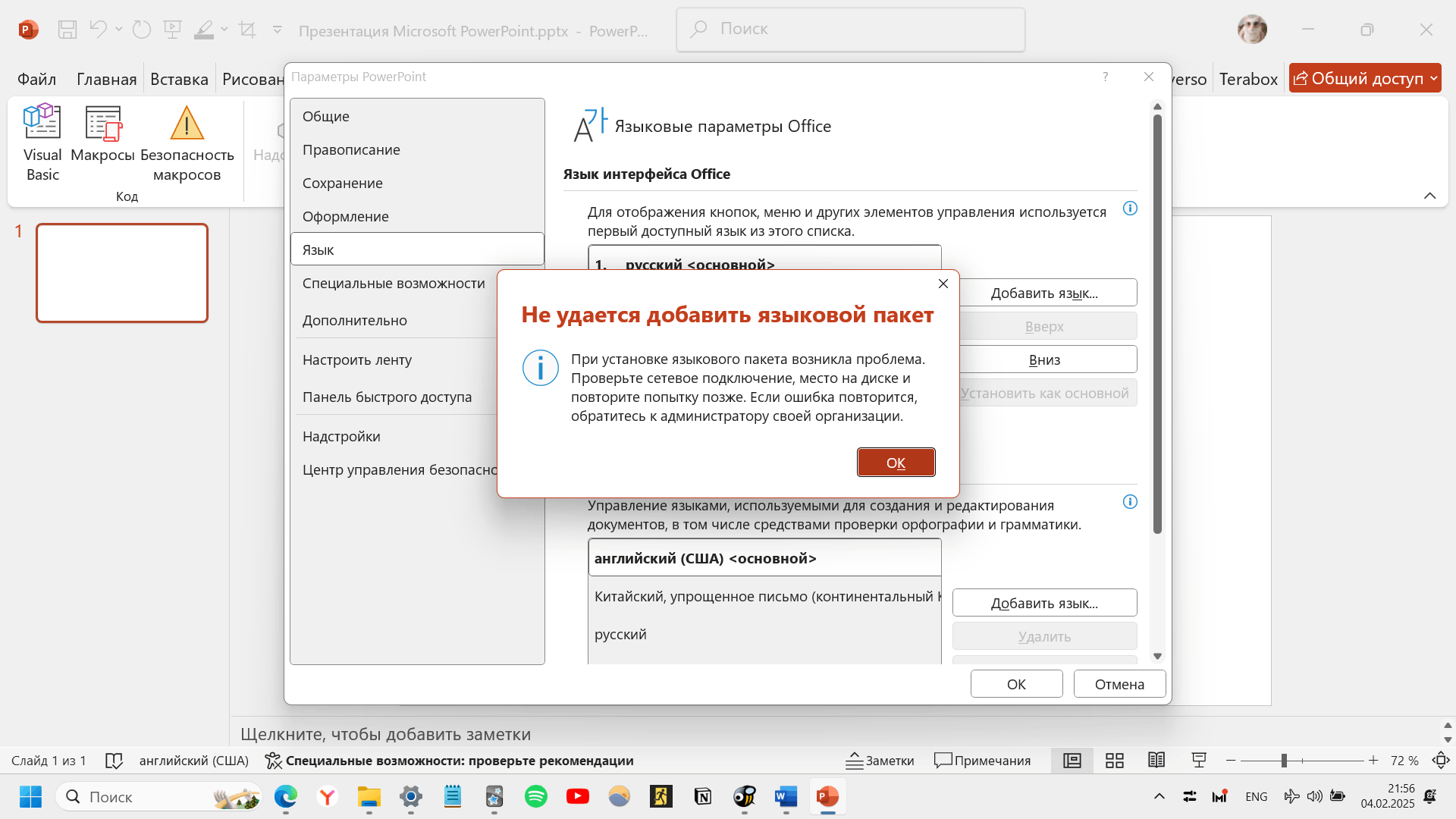Click lower Добавить язык button for authoring
Screen dimensions: 1456x819
pos(1044,603)
